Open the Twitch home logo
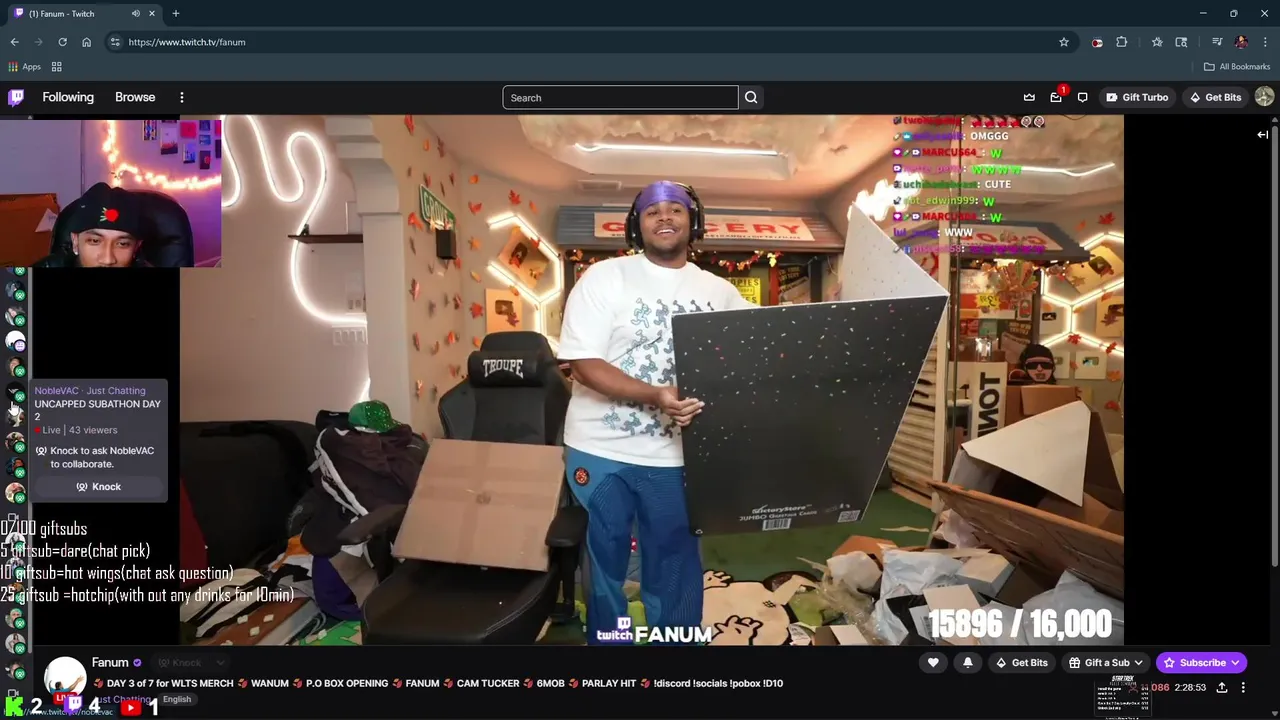 point(16,97)
